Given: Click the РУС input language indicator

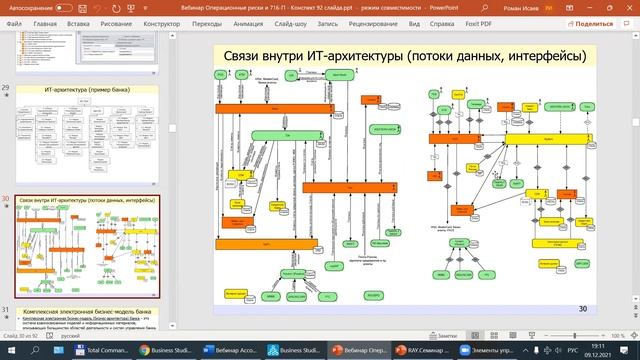Looking at the screenshot, I should pos(573,350).
